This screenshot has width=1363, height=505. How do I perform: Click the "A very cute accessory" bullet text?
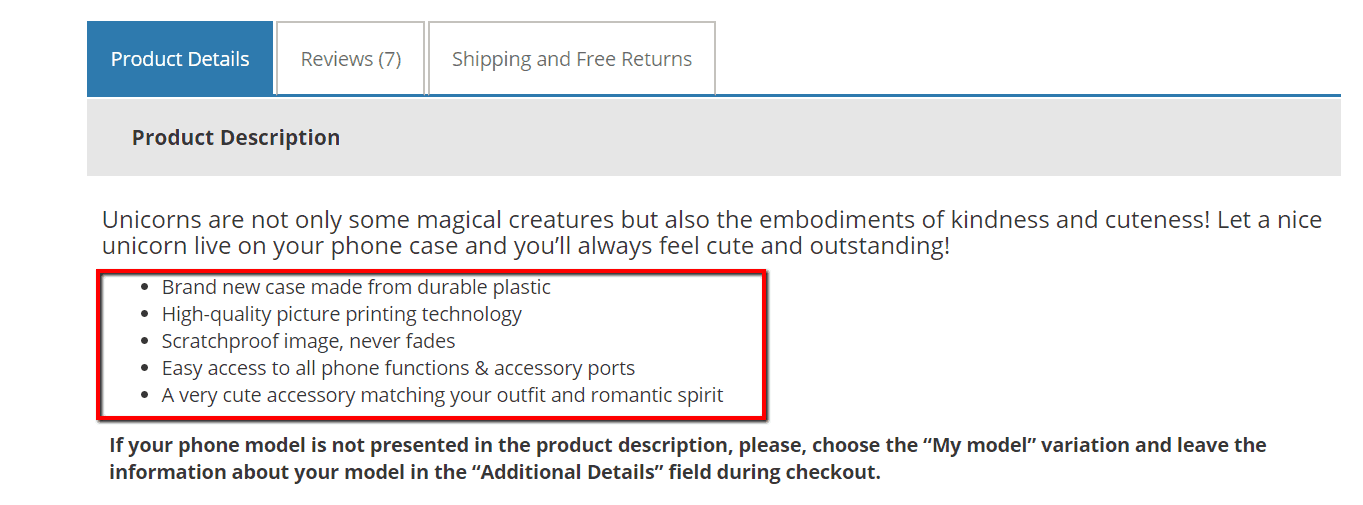442,395
